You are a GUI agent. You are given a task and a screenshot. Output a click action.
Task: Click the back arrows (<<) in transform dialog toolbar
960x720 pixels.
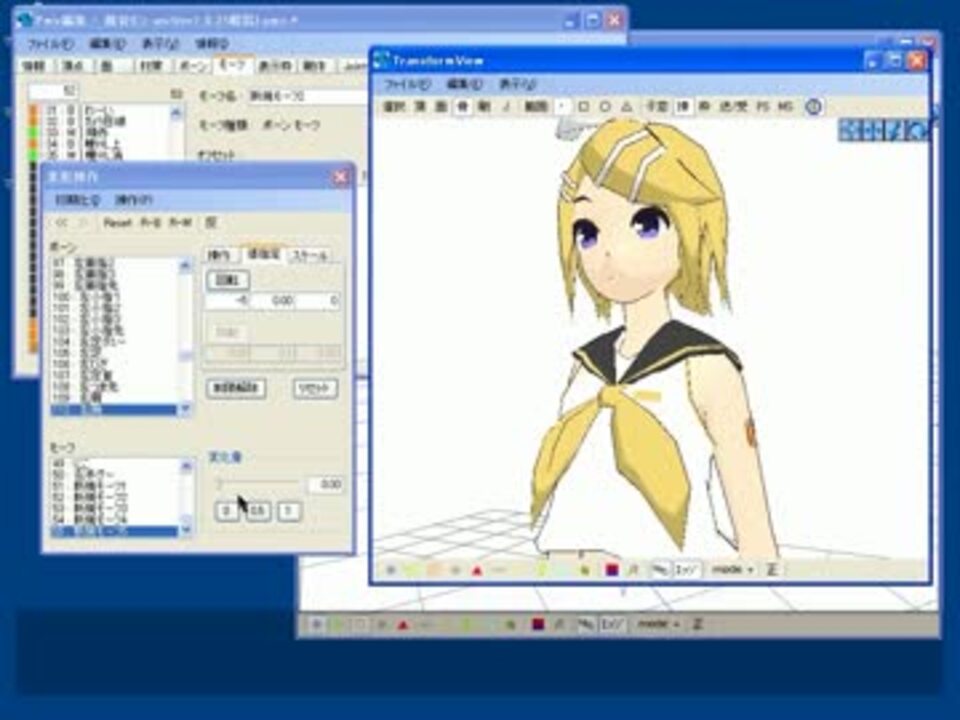pyautogui.click(x=61, y=222)
